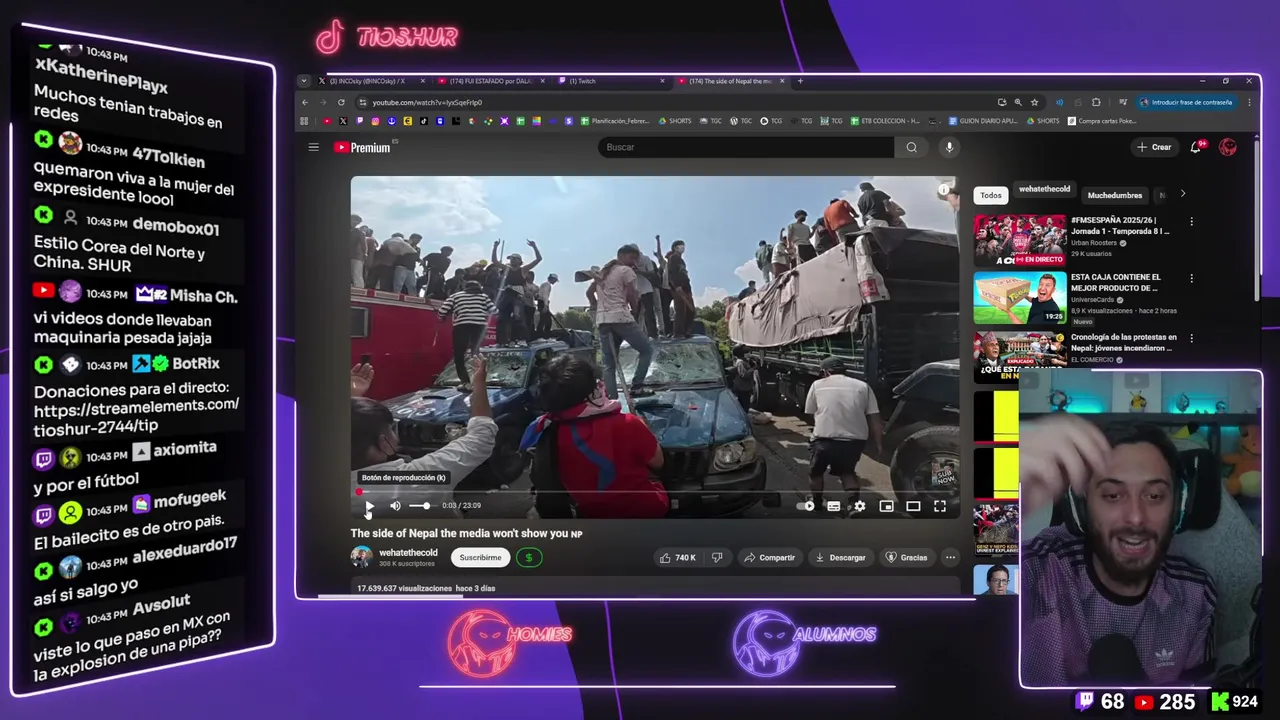Image resolution: width=1280 pixels, height=720 pixels.
Task: Open options menu for Cronología de las protestas video
Action: (1191, 338)
